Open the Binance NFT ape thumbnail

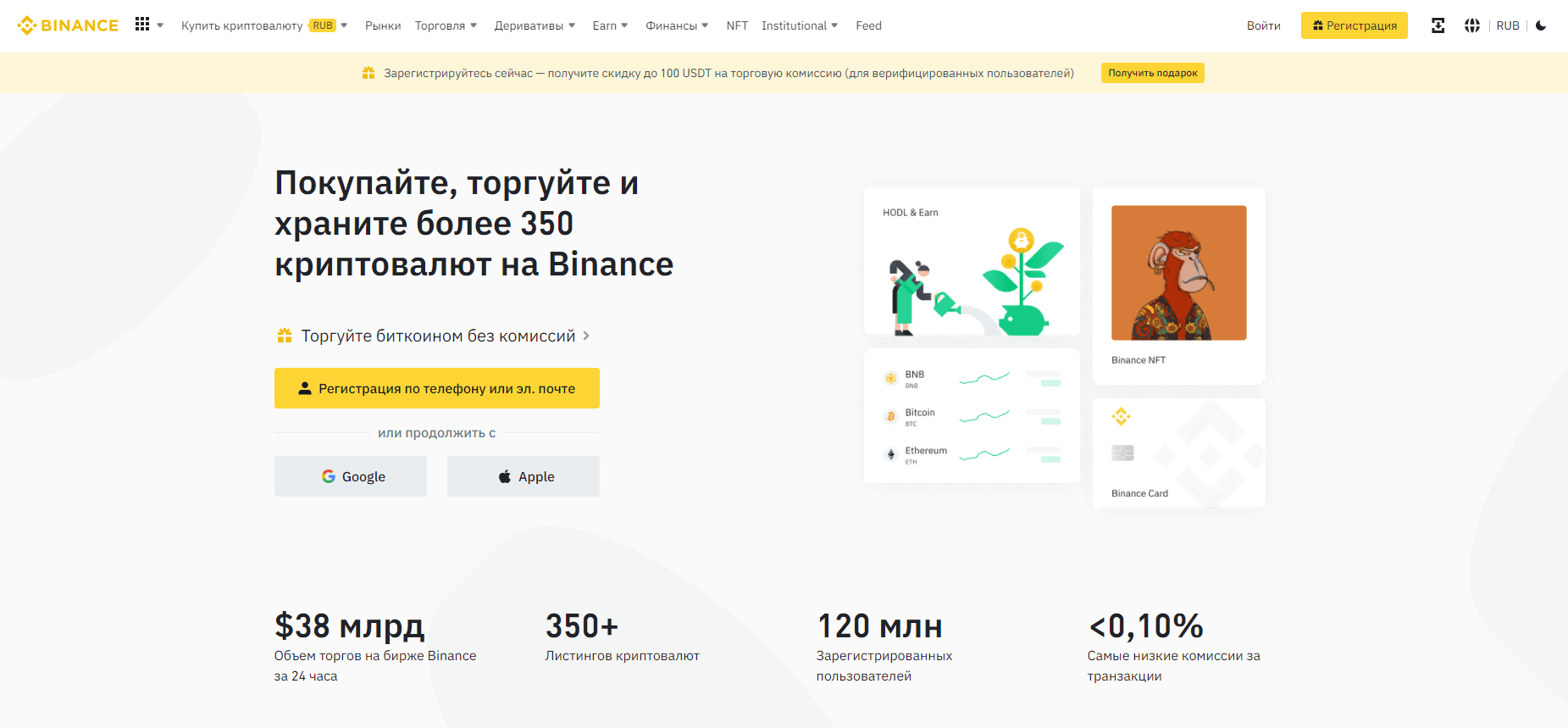click(x=1178, y=273)
